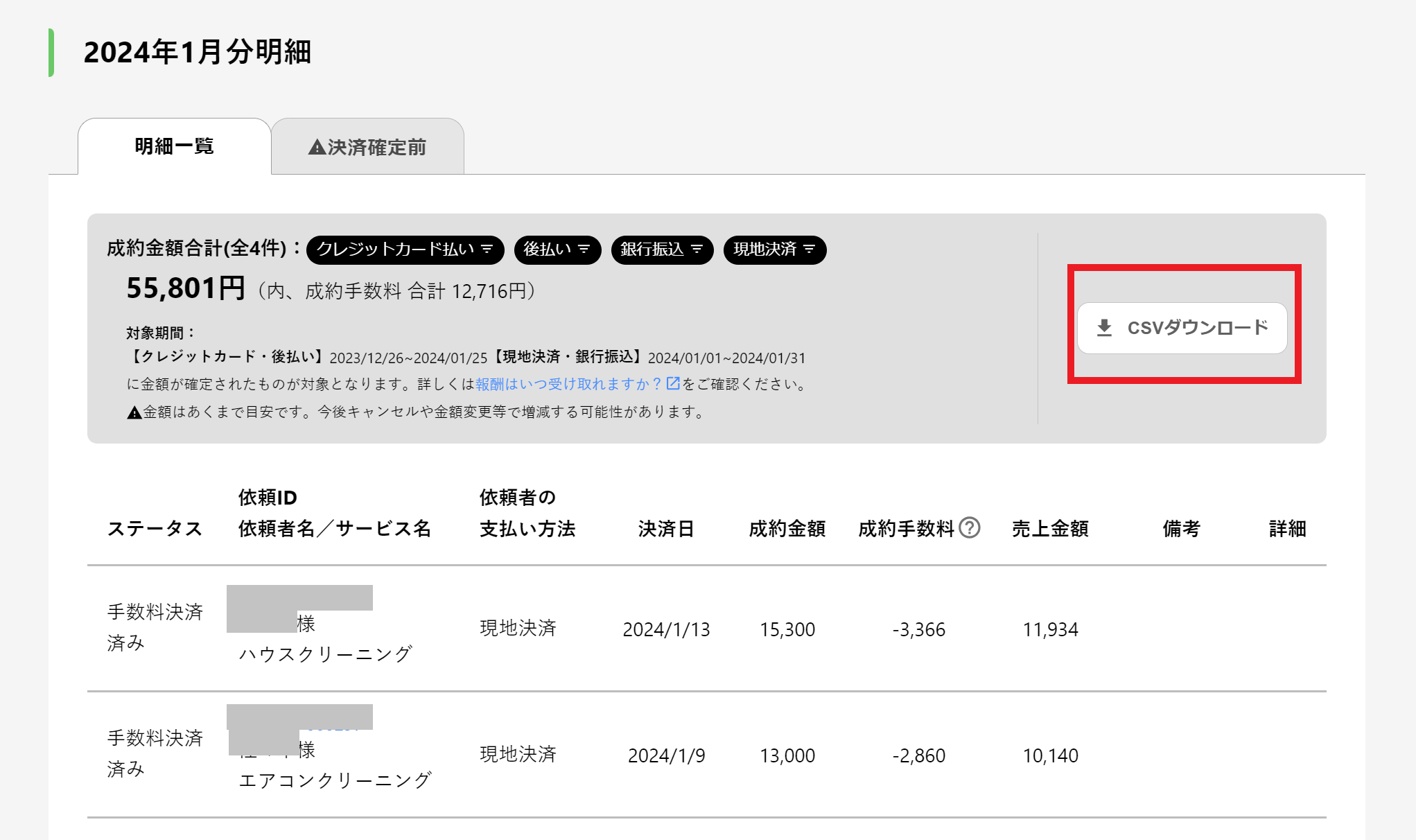Click the warning triangle icon on the 決済確定前 tab

(317, 147)
